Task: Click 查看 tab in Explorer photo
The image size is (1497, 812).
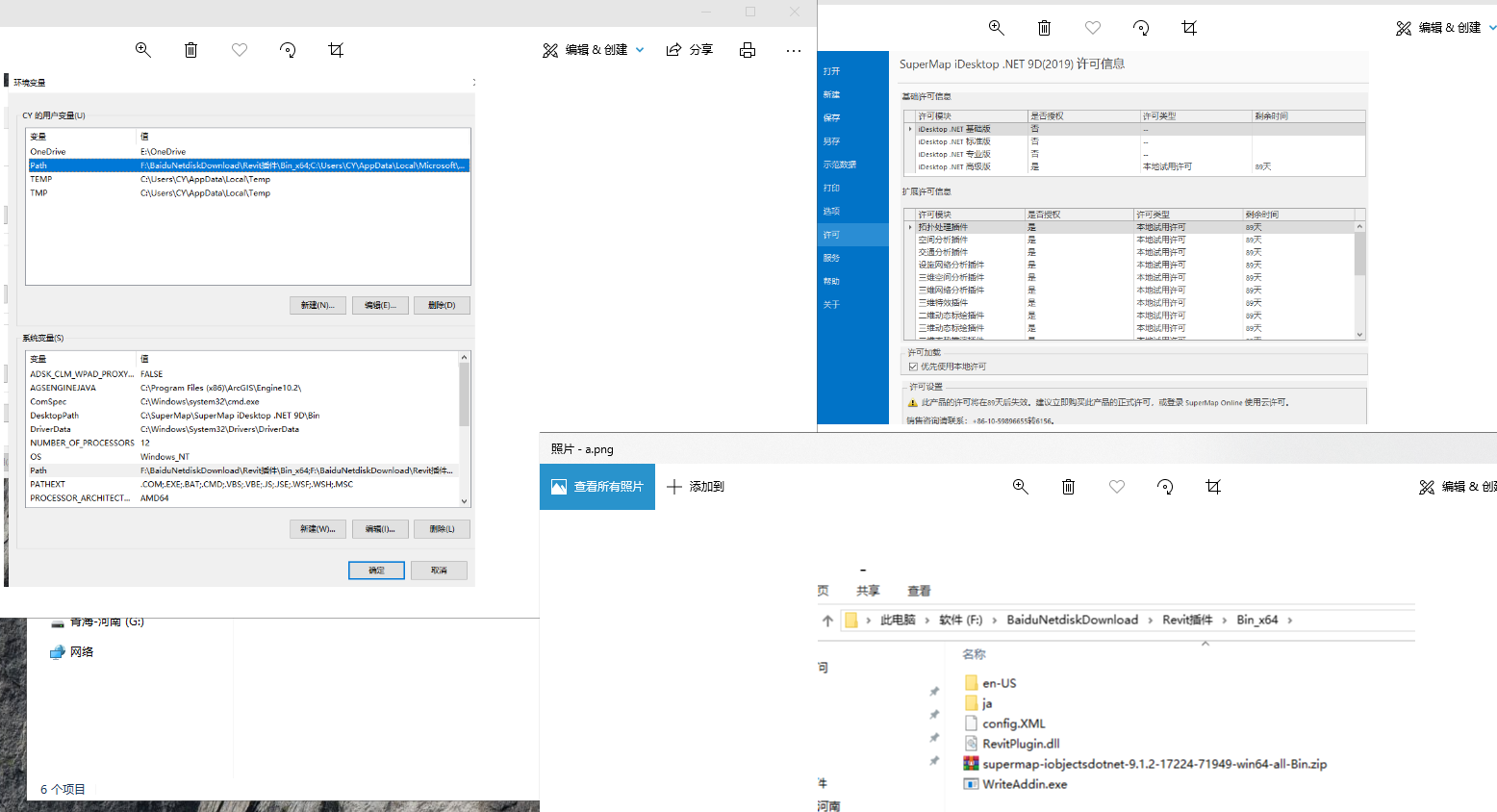Action: coord(919,591)
